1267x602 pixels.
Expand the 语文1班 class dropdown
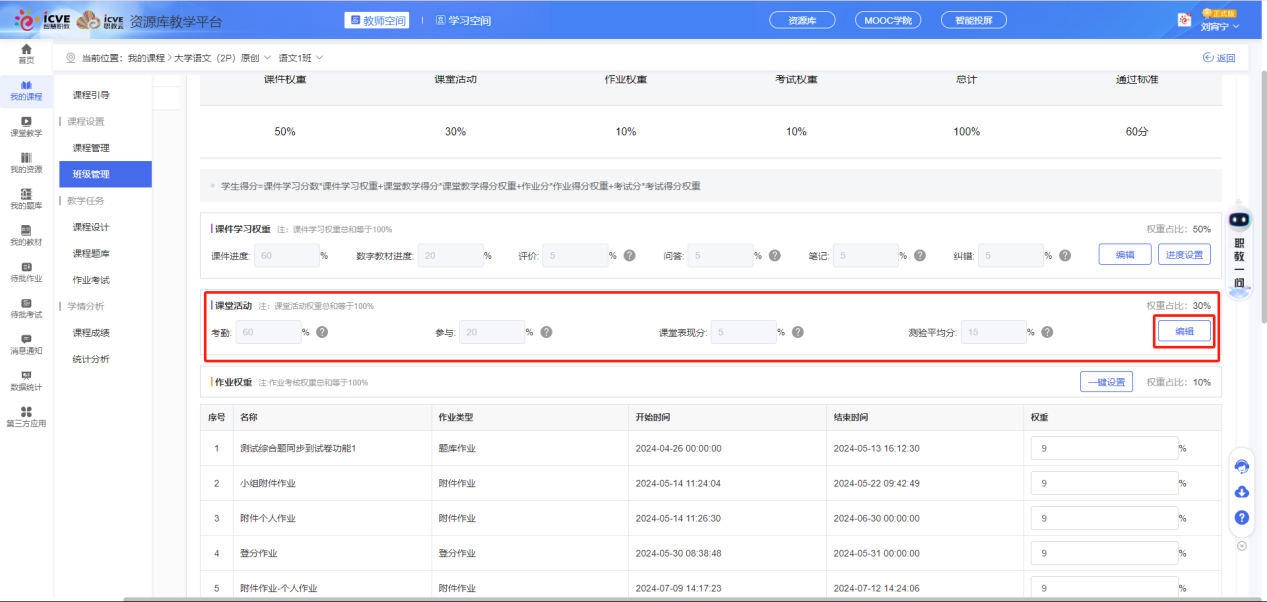pyautogui.click(x=303, y=58)
